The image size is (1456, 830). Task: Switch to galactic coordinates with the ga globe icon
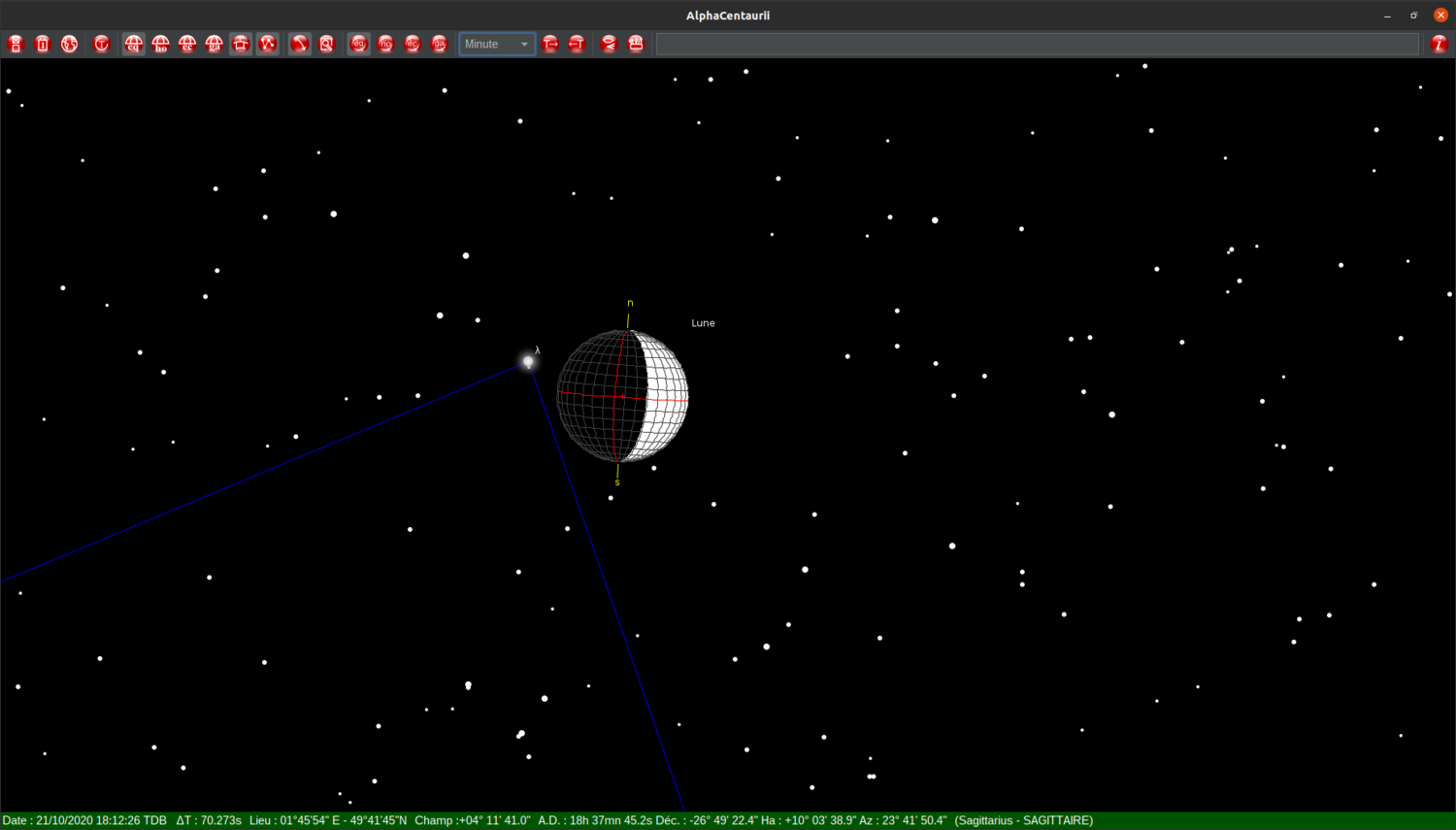(439, 43)
